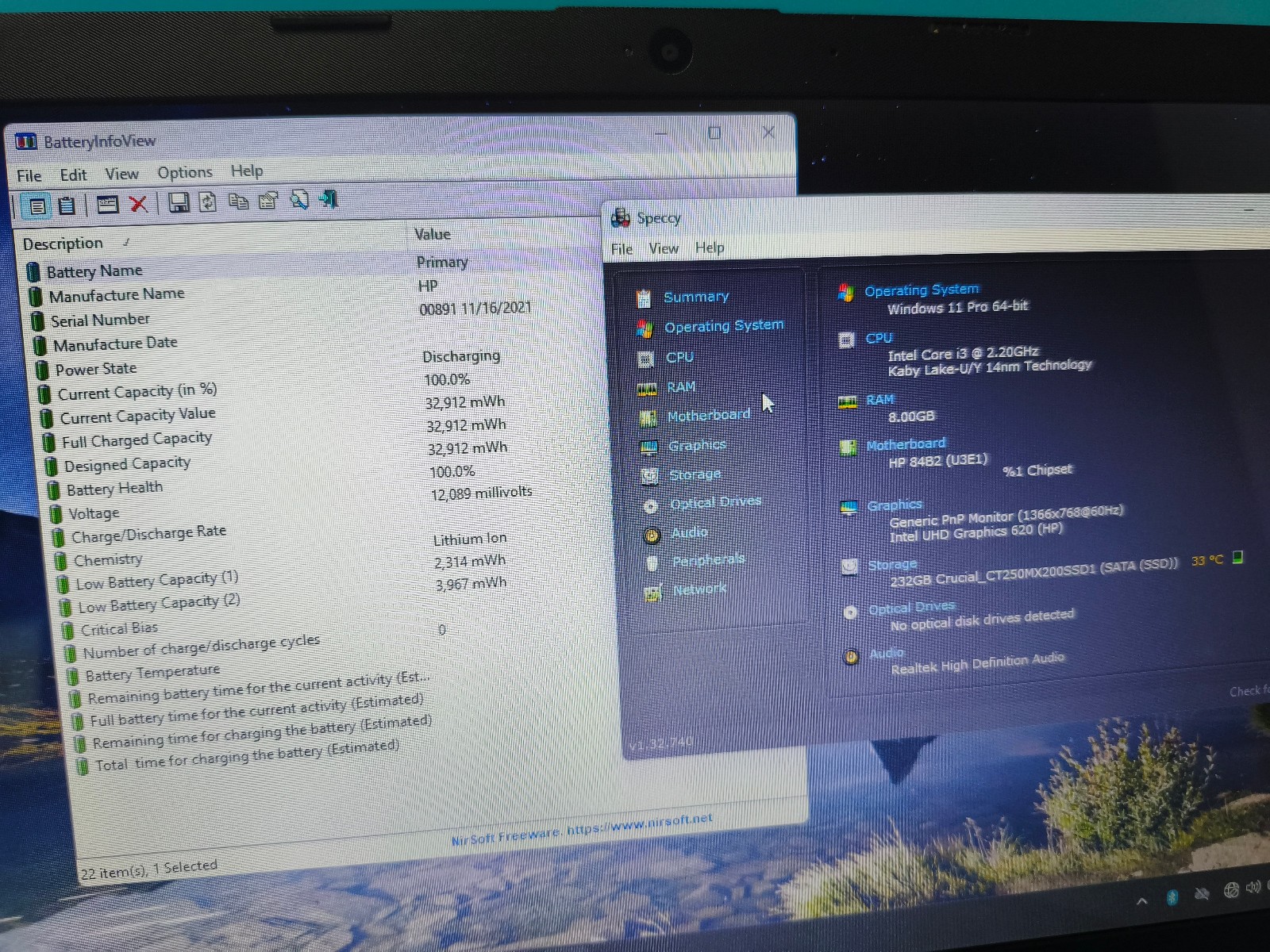Click the Windows 11 Pro 64-bit text

click(957, 307)
